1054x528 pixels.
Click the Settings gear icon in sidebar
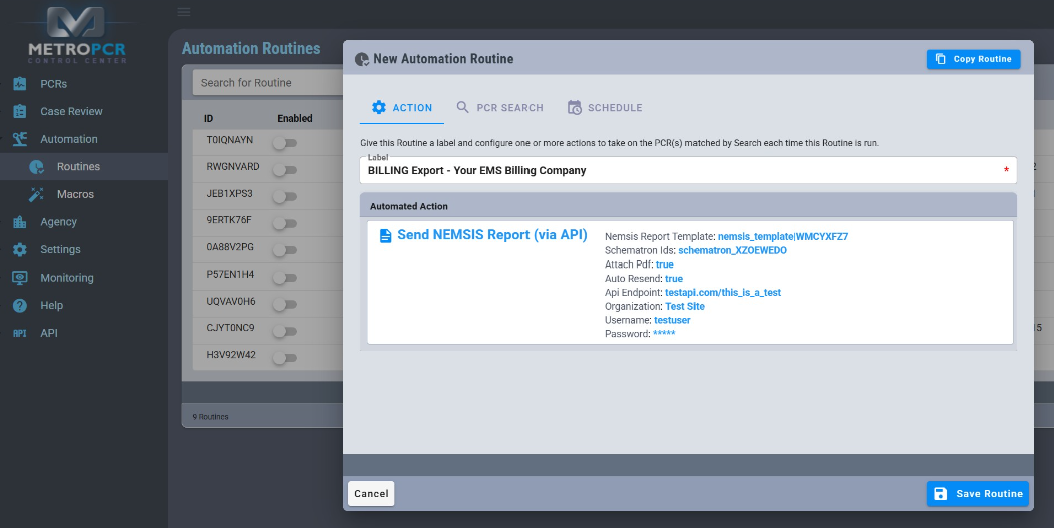click(x=19, y=249)
